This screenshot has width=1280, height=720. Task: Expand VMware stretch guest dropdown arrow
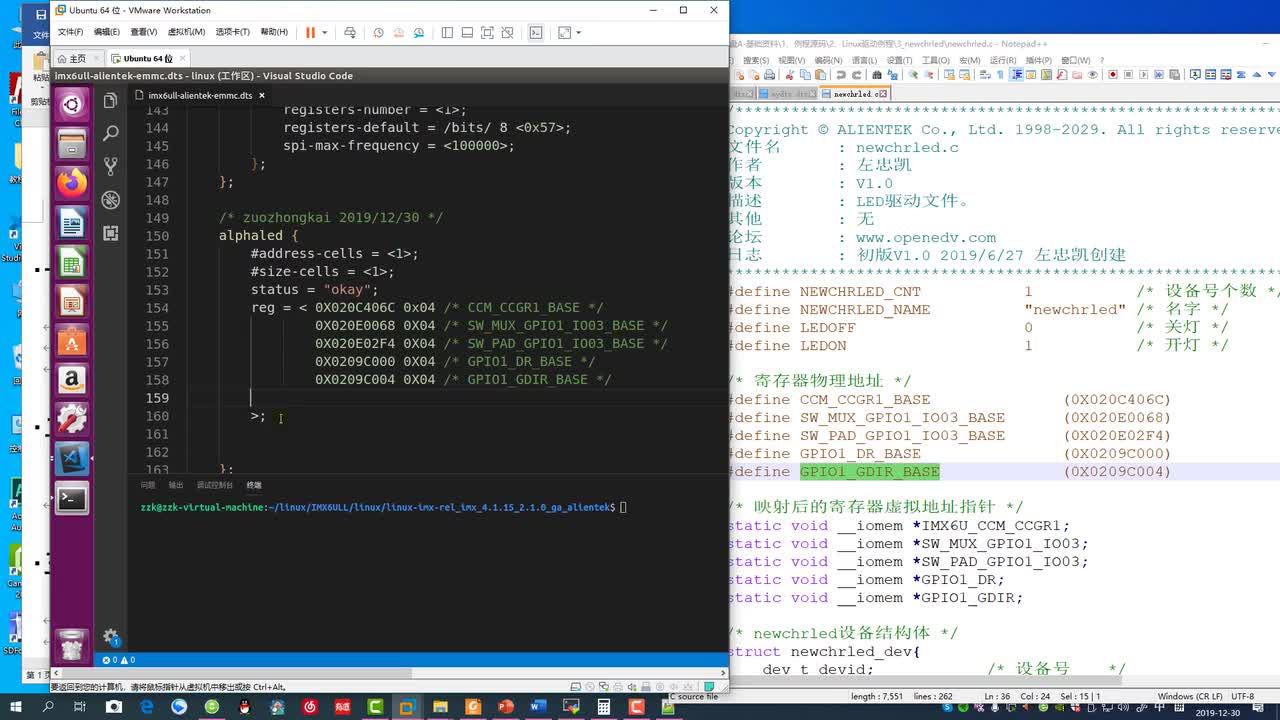(x=579, y=32)
